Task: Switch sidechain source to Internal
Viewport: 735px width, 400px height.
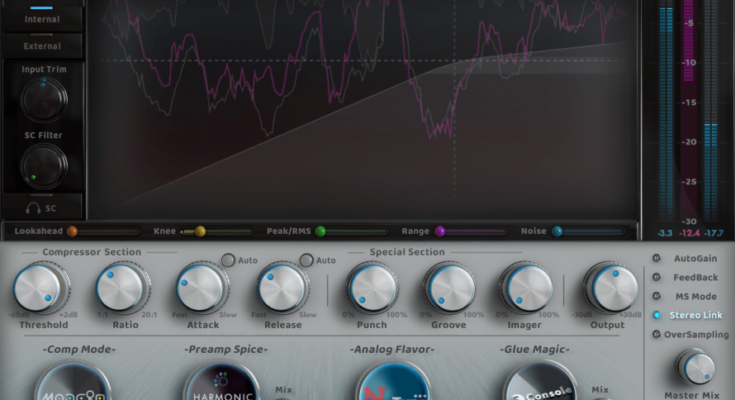Action: point(42,19)
